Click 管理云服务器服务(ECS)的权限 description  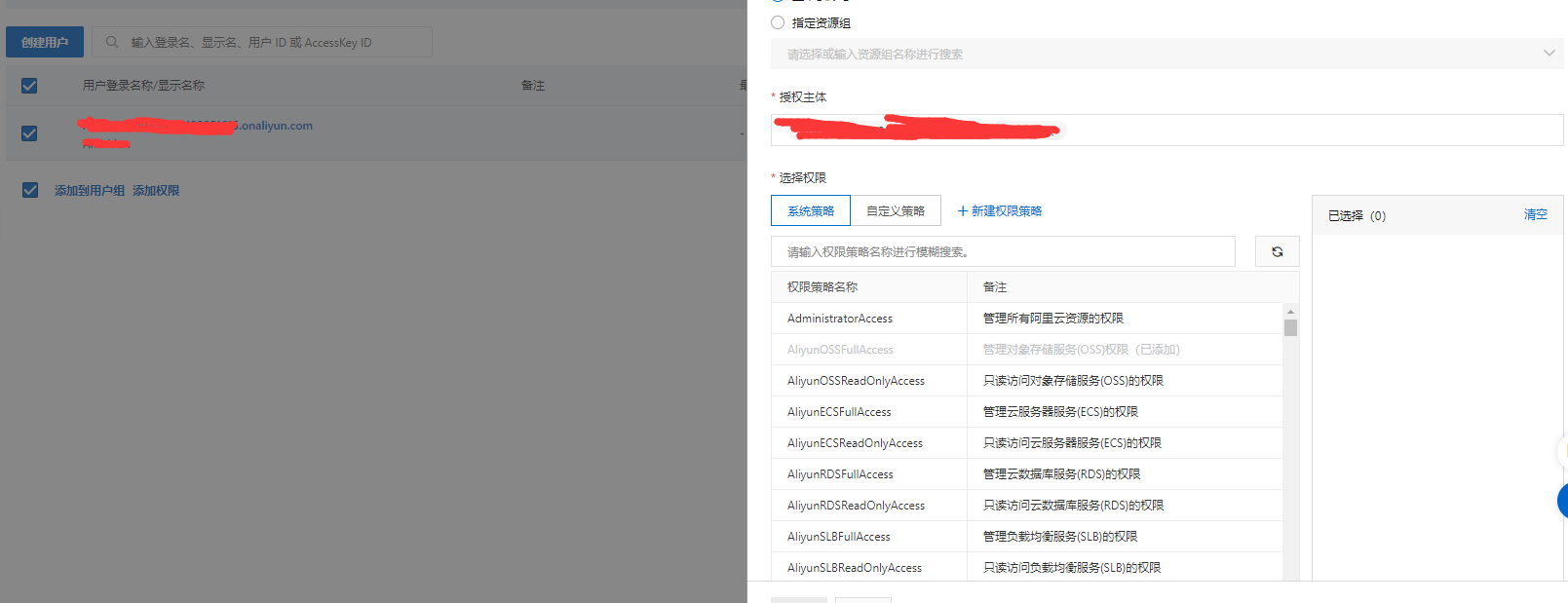1060,412
